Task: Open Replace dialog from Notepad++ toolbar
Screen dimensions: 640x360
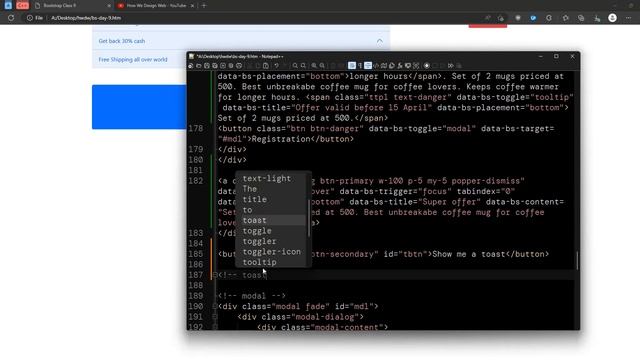Action: tap(303, 66)
